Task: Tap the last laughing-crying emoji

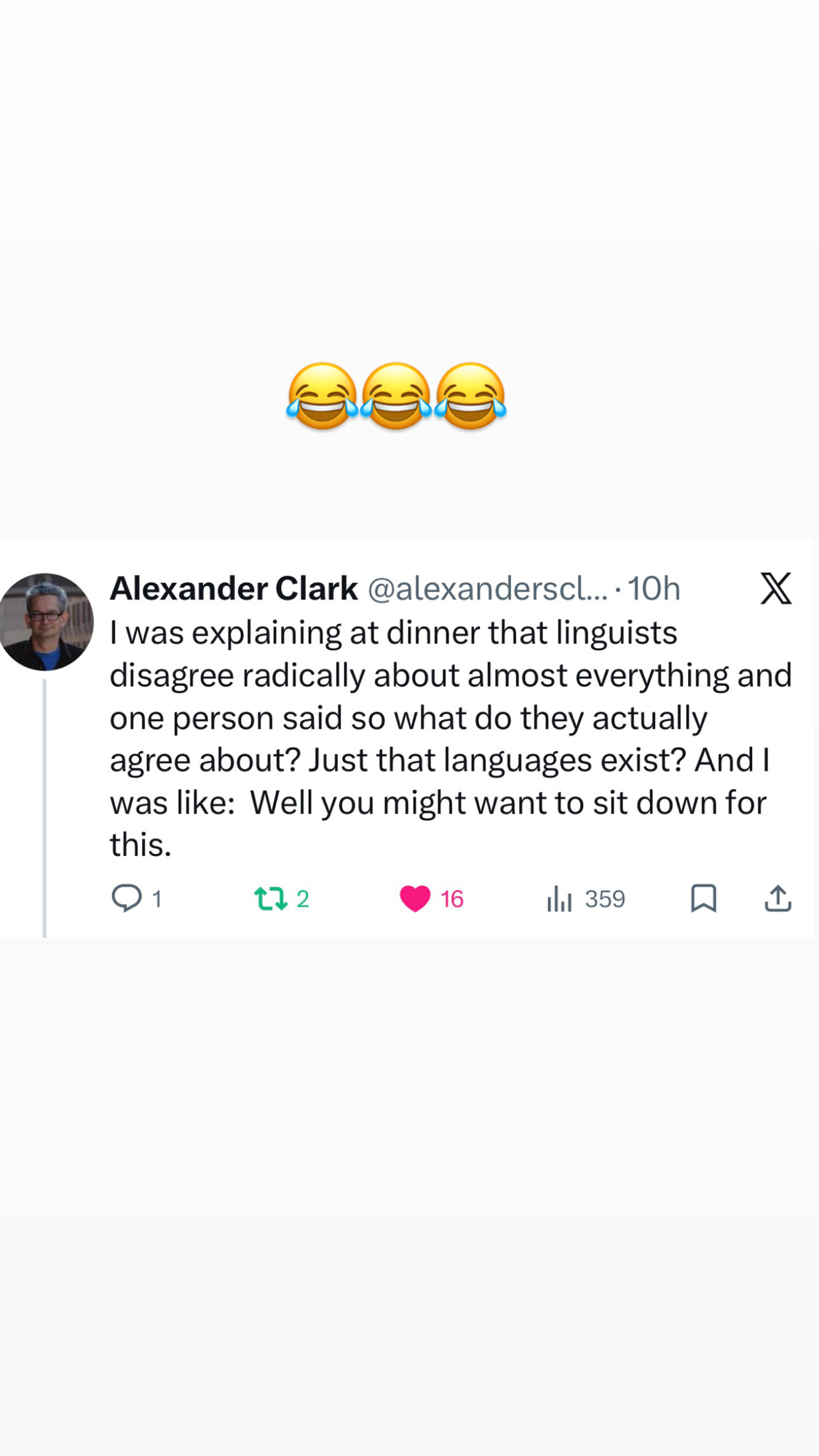Action: (470, 395)
